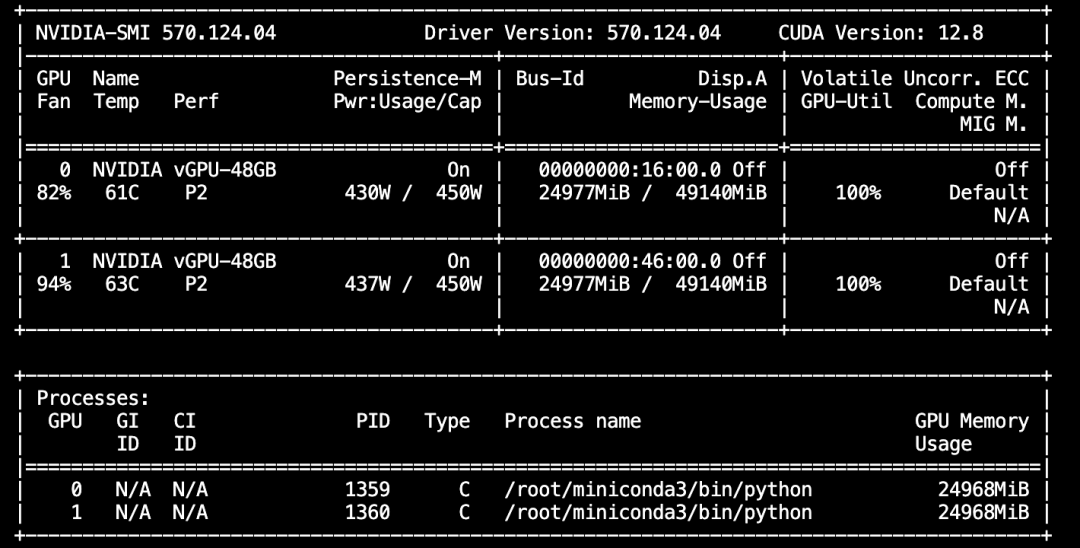Click the 61C temperature value
The image size is (1080, 548).
click(122, 193)
